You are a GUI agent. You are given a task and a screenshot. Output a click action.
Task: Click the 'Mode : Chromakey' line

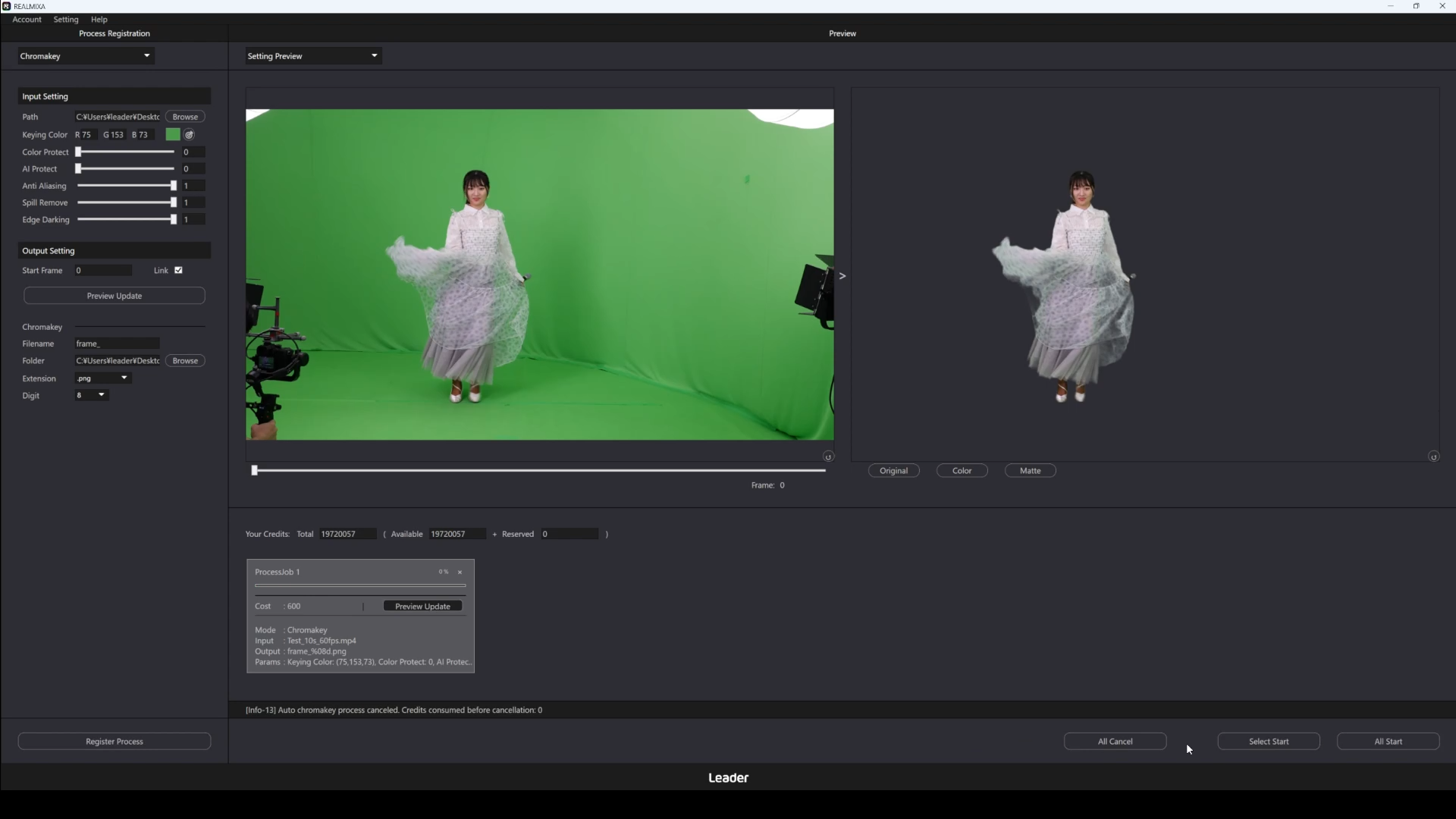291,631
